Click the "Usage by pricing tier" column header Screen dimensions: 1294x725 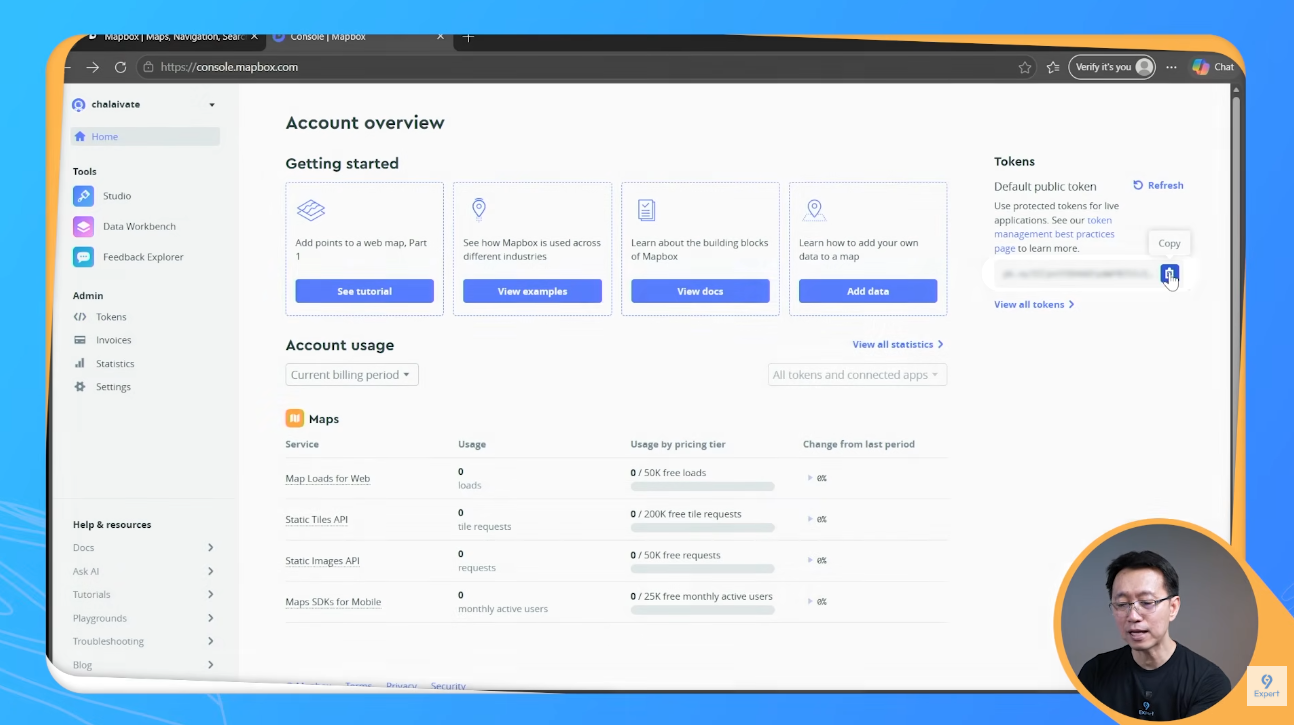point(678,444)
